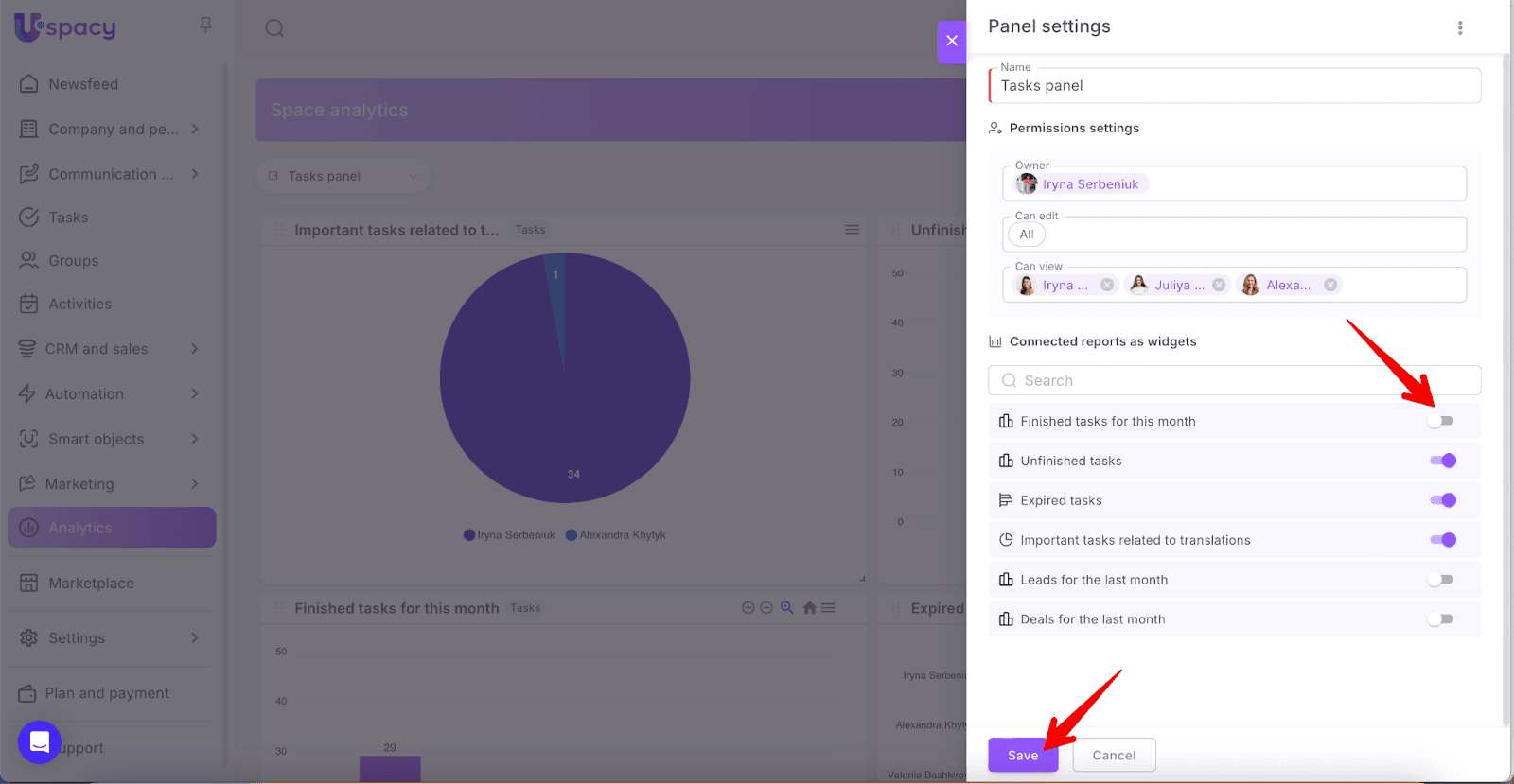Turn on Leads for the last month
The image size is (1514, 784).
[x=1441, y=580]
